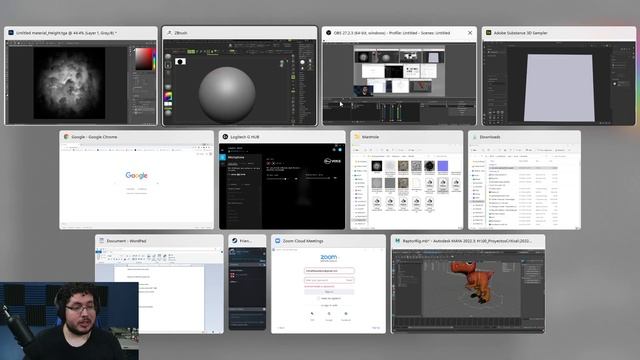Open the Google - Google Chrome window
The height and width of the screenshot is (360, 640).
136,180
